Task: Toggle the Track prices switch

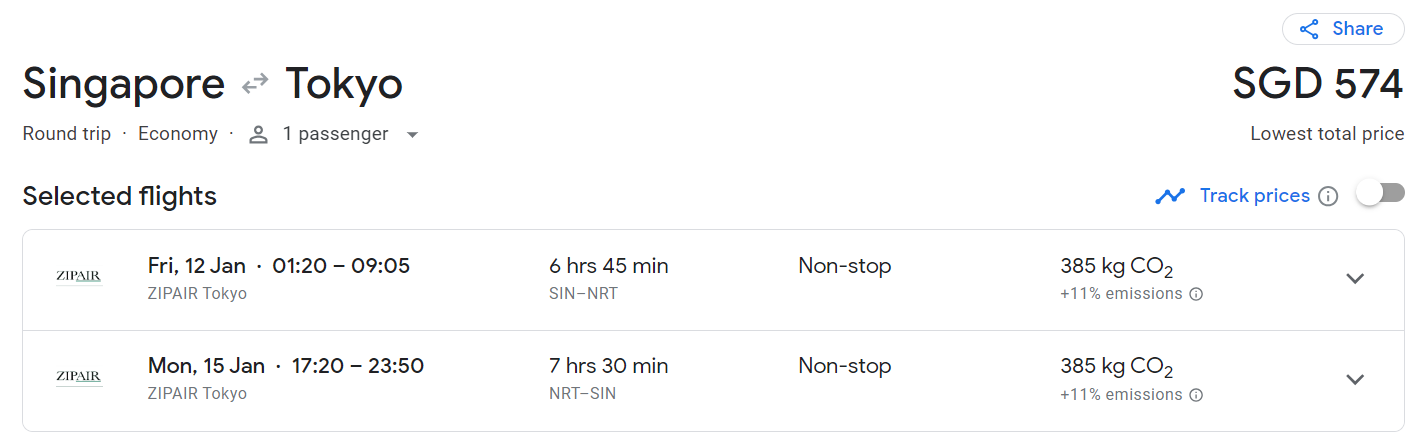Action: click(x=1380, y=194)
